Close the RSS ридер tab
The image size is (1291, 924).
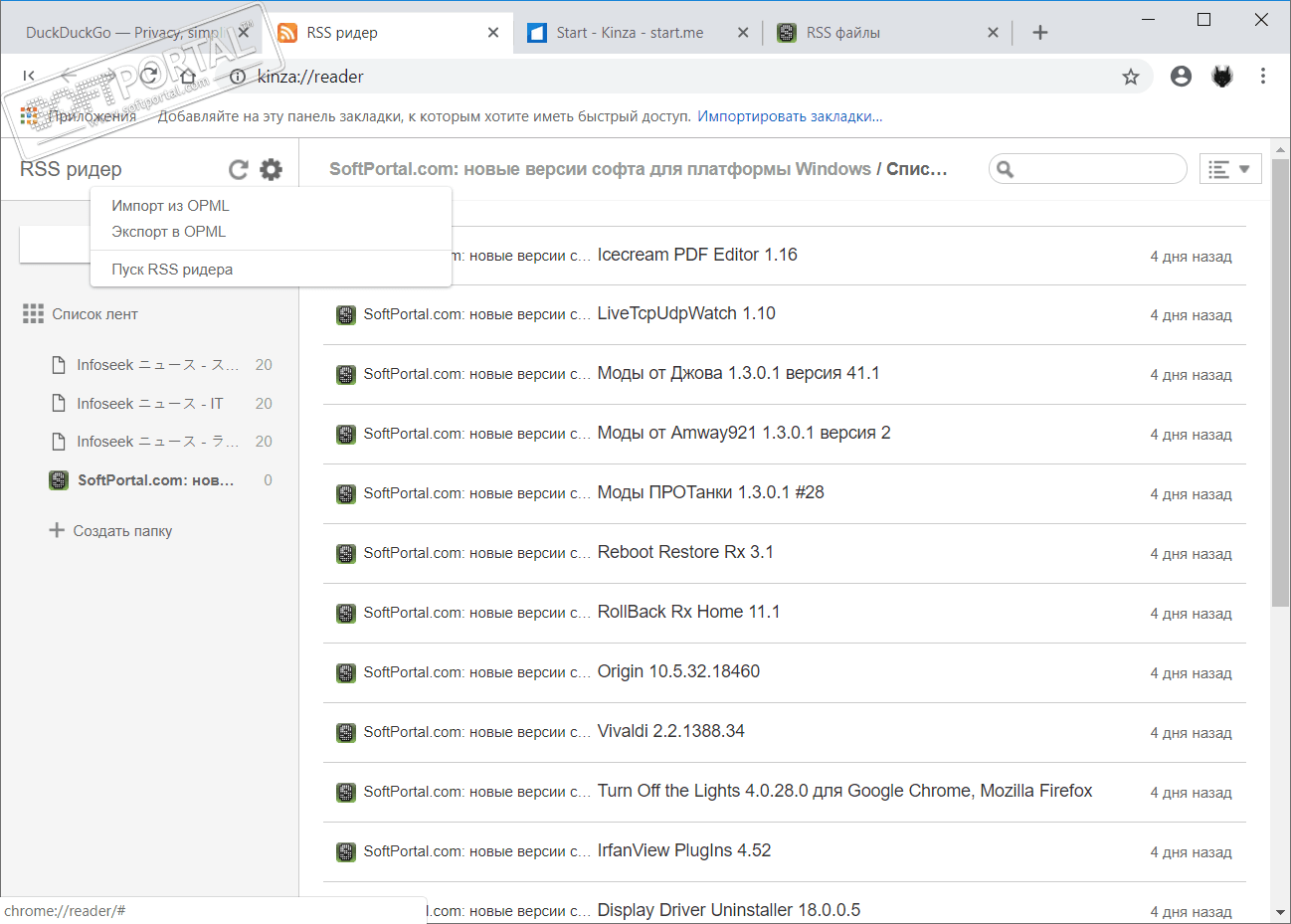(493, 33)
